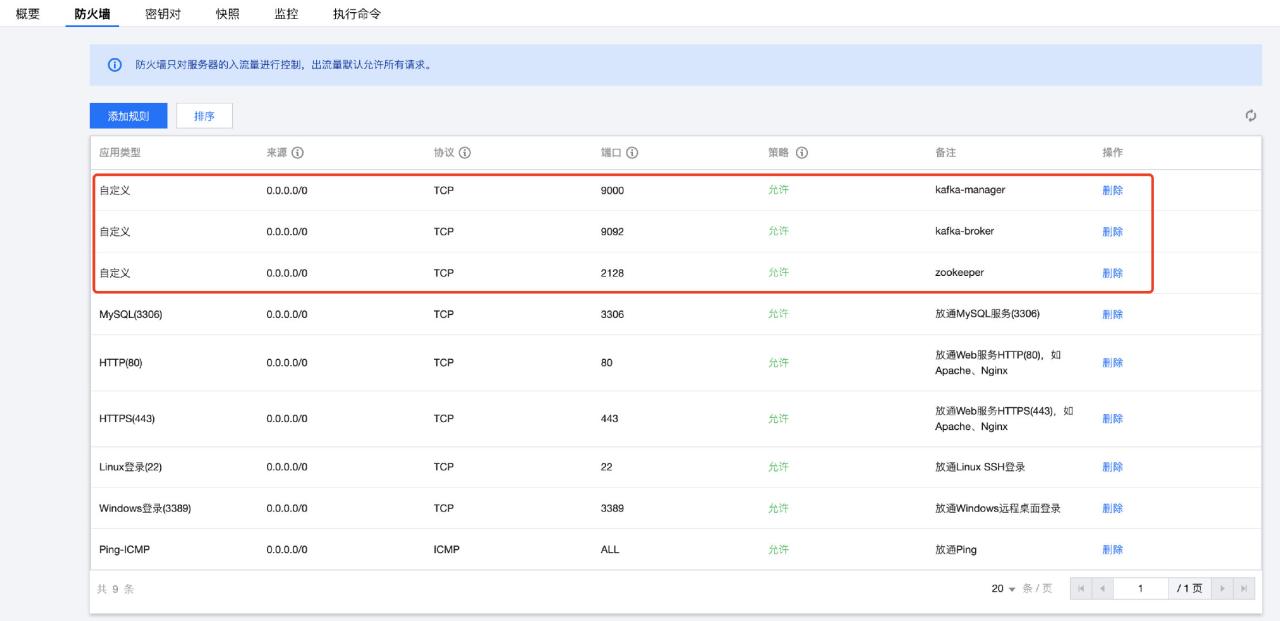The image size is (1280, 621).
Task: Go to the last page arrow icon
Action: (1244, 589)
